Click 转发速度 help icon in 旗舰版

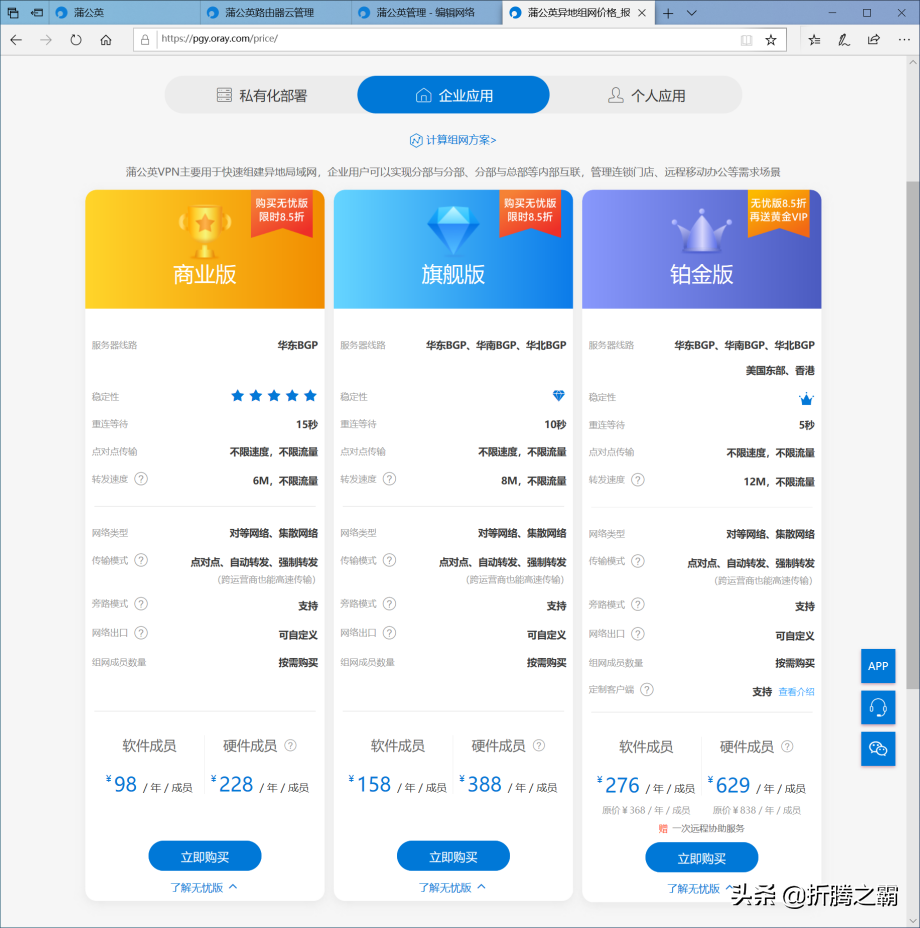[390, 479]
